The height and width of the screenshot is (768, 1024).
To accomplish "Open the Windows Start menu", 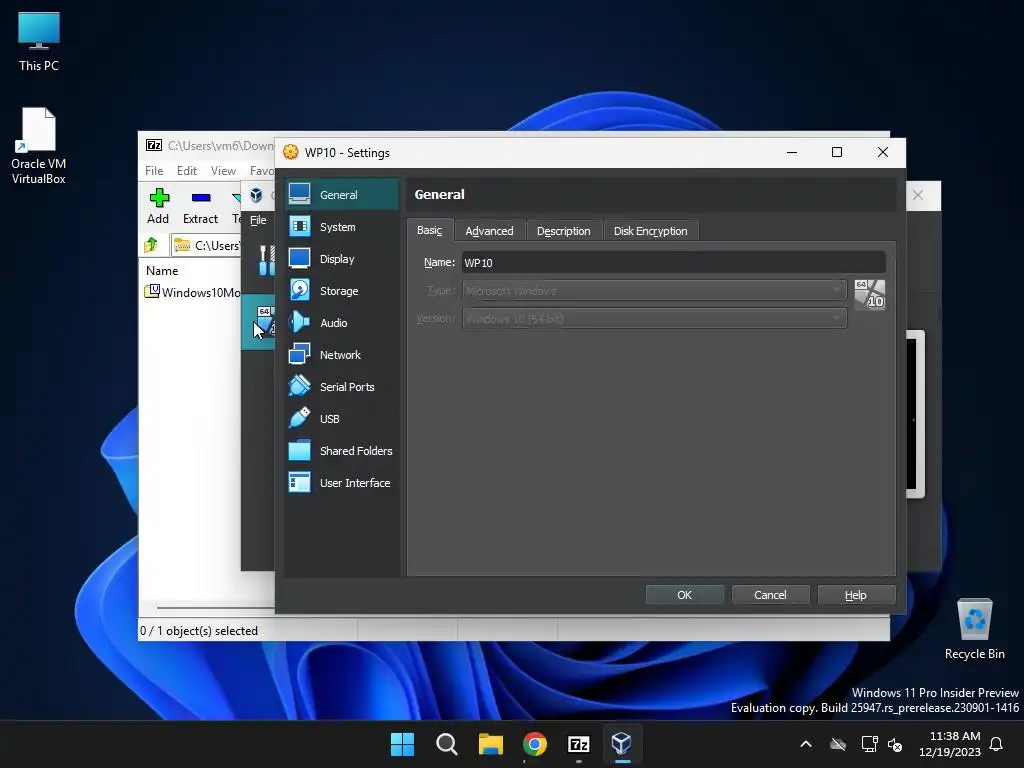I will (402, 744).
